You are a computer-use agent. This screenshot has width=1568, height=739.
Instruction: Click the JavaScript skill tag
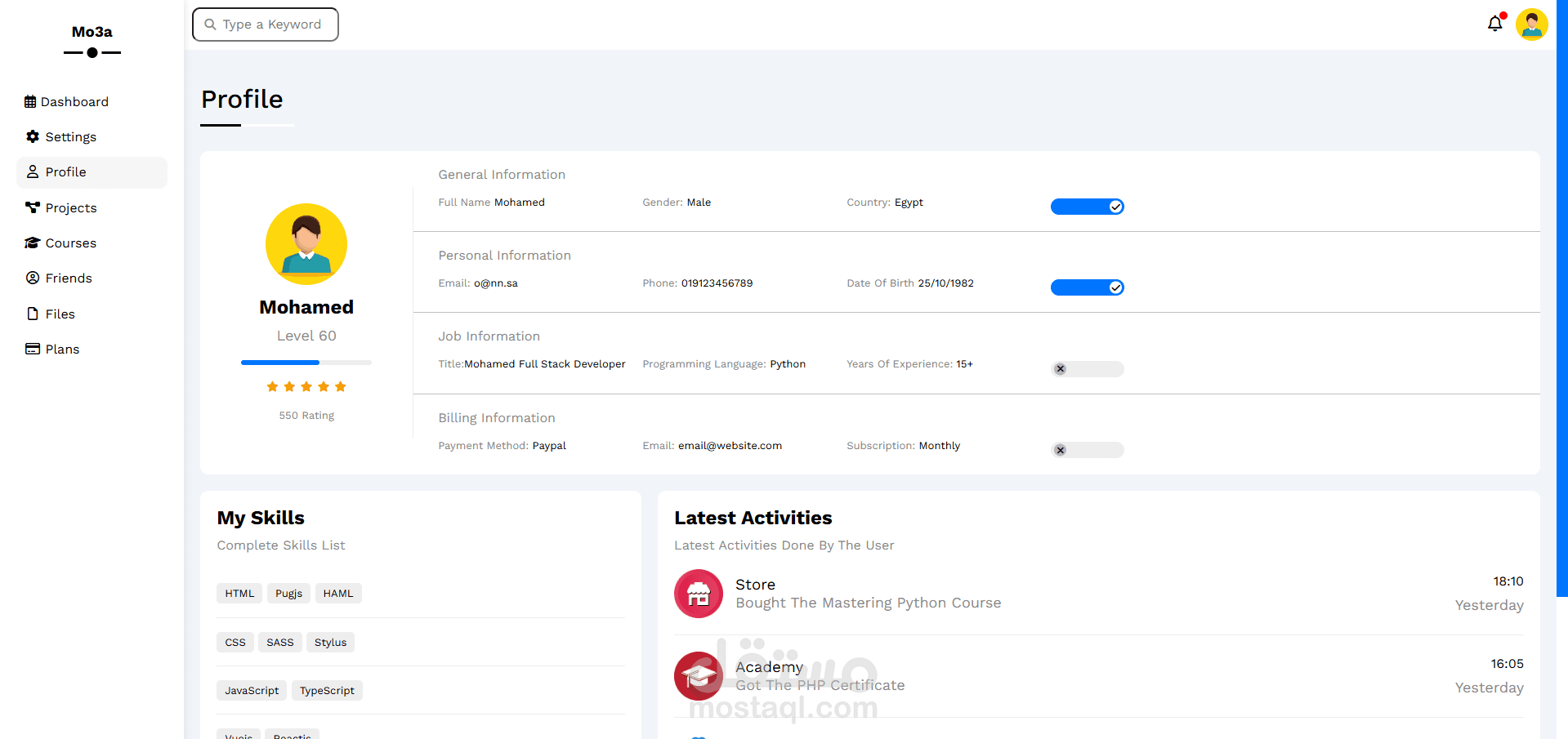252,691
